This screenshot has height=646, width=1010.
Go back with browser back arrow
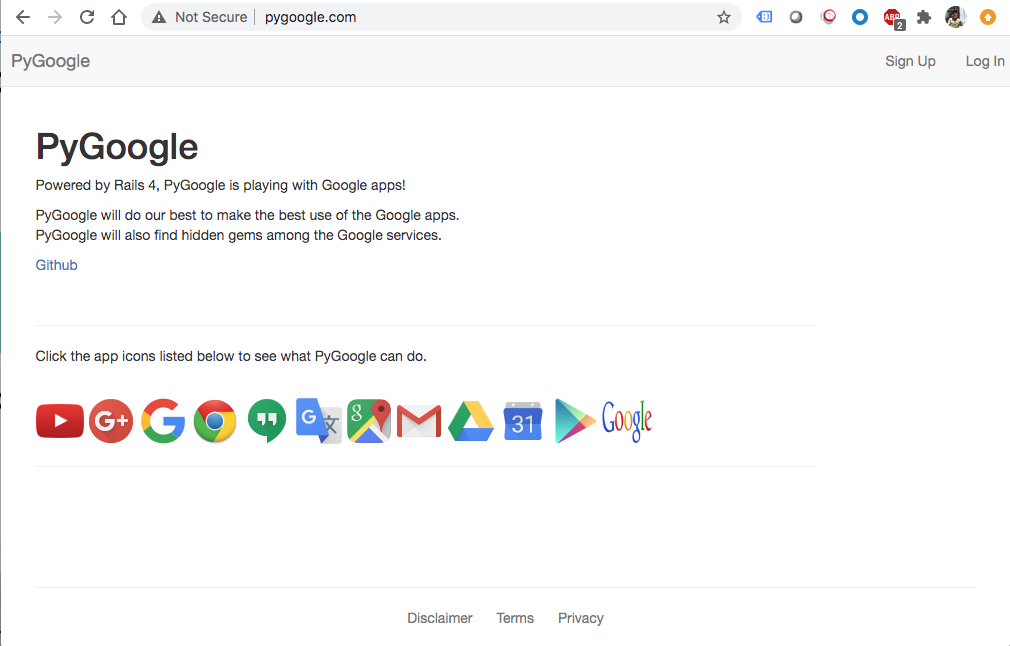click(23, 17)
